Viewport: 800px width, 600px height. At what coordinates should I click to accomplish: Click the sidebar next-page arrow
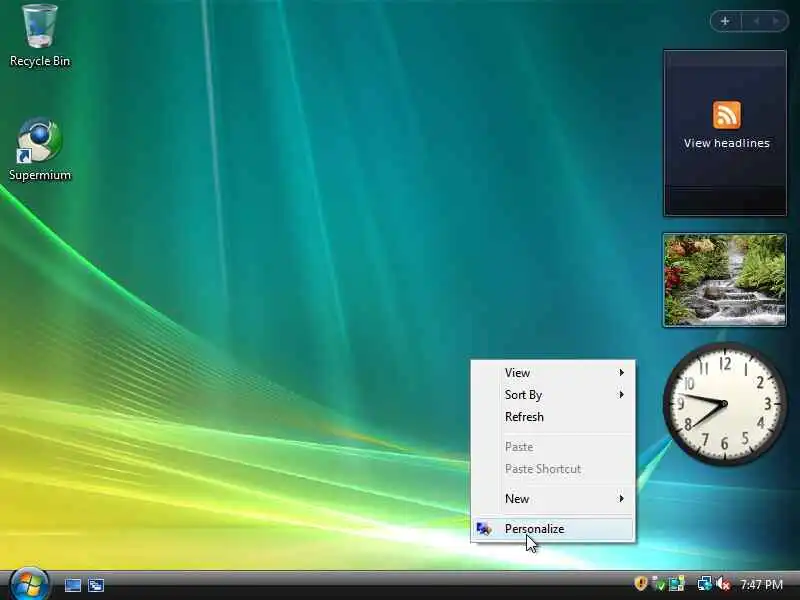pos(776,21)
